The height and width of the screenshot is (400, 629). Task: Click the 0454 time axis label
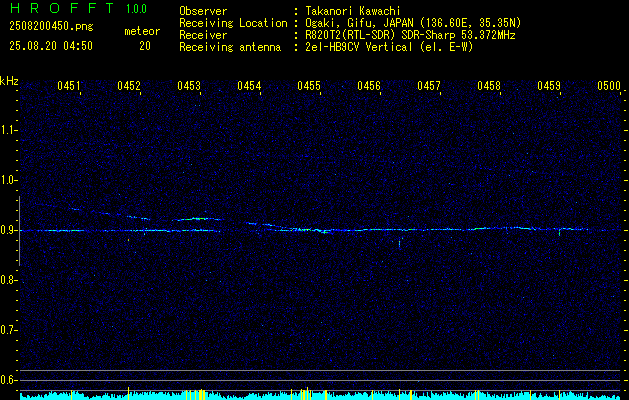pyautogui.click(x=249, y=85)
